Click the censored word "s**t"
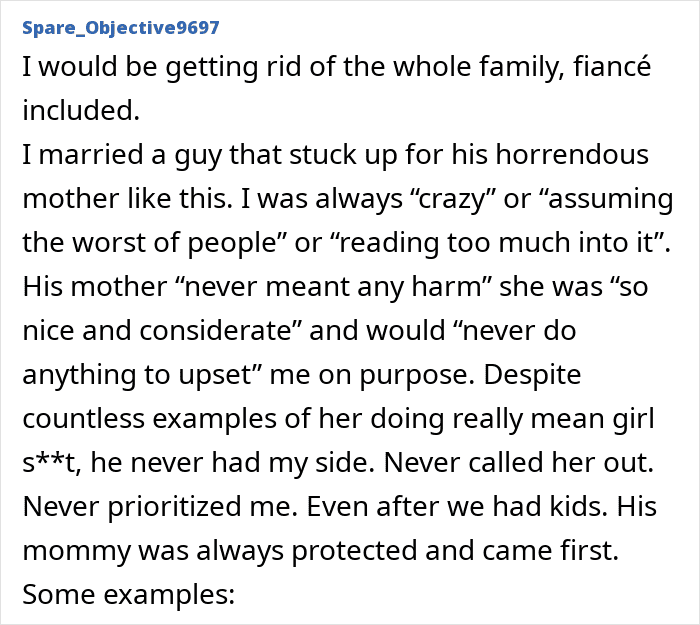 pos(48,461)
